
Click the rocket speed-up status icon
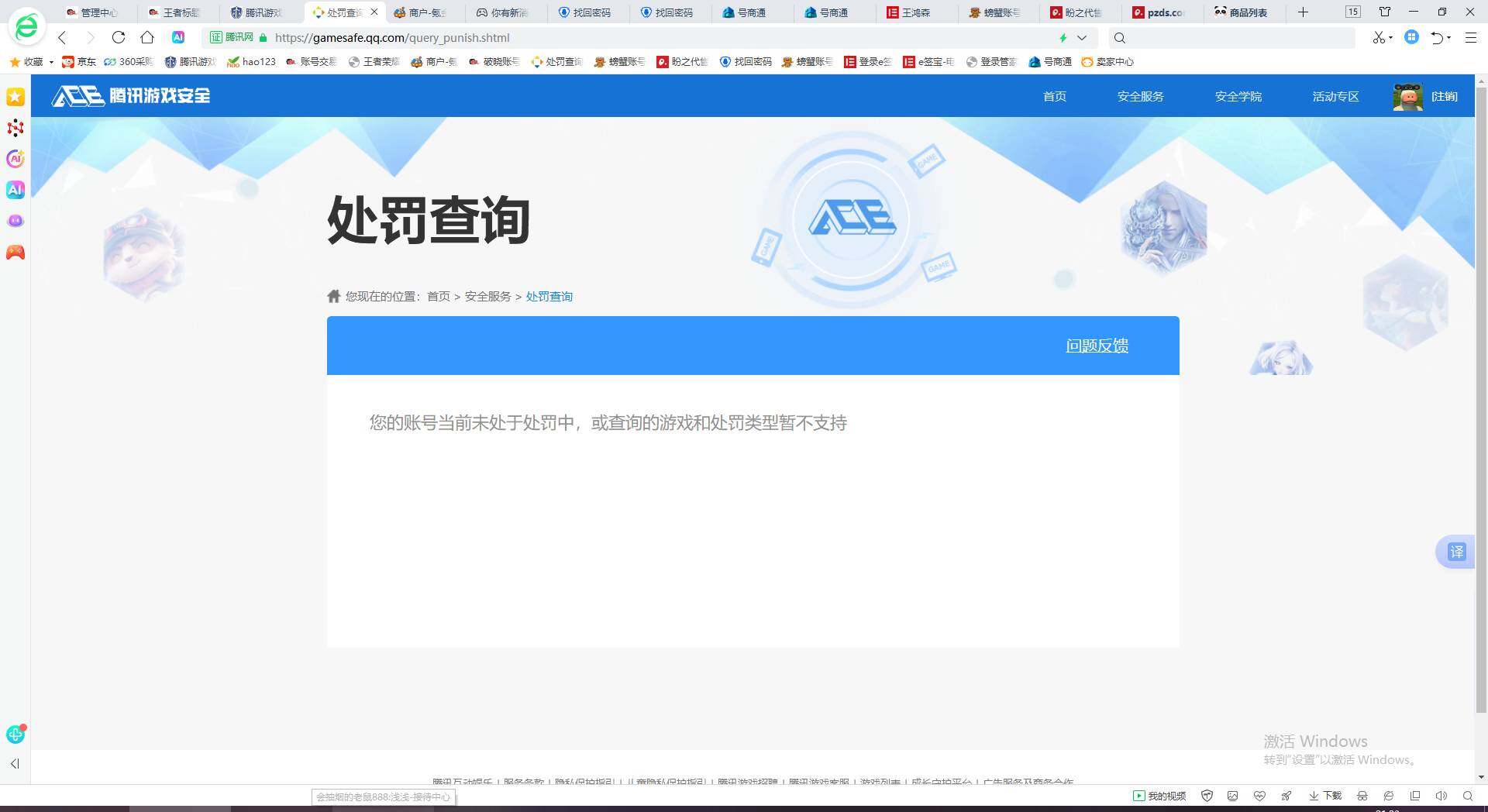(x=1286, y=796)
